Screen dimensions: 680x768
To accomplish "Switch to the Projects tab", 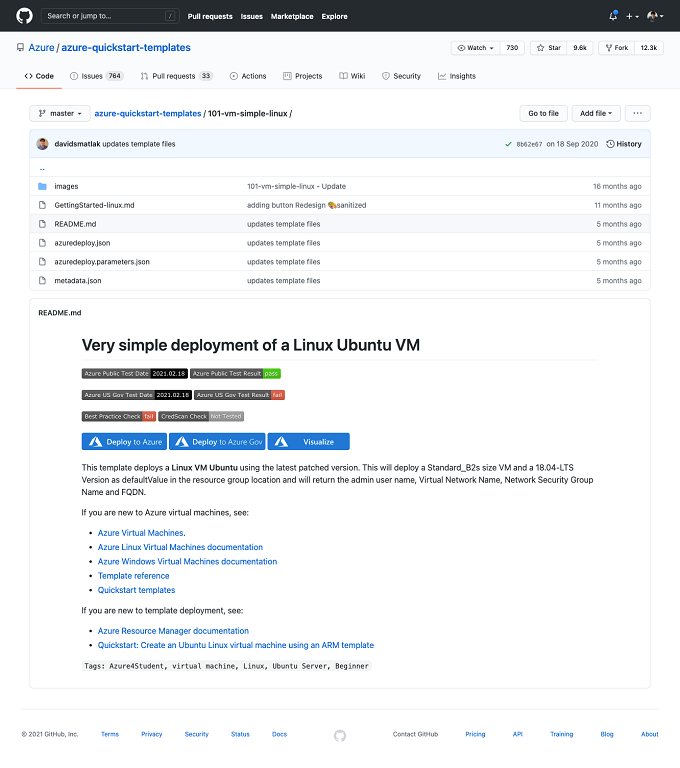I will coord(303,76).
